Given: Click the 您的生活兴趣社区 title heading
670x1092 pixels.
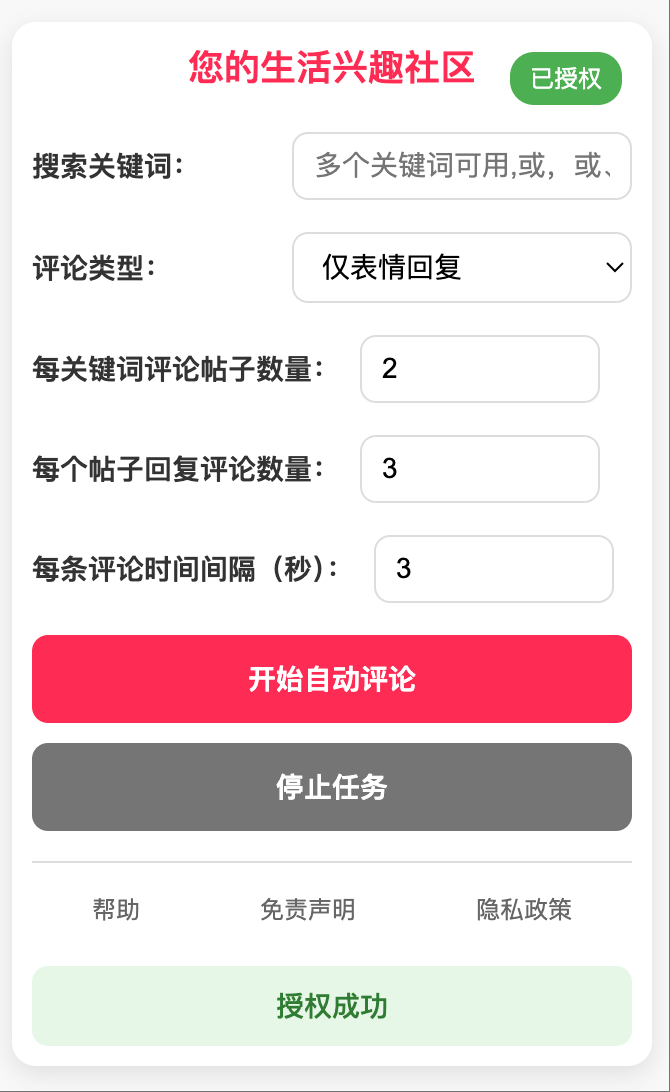Looking at the screenshot, I should tap(331, 68).
